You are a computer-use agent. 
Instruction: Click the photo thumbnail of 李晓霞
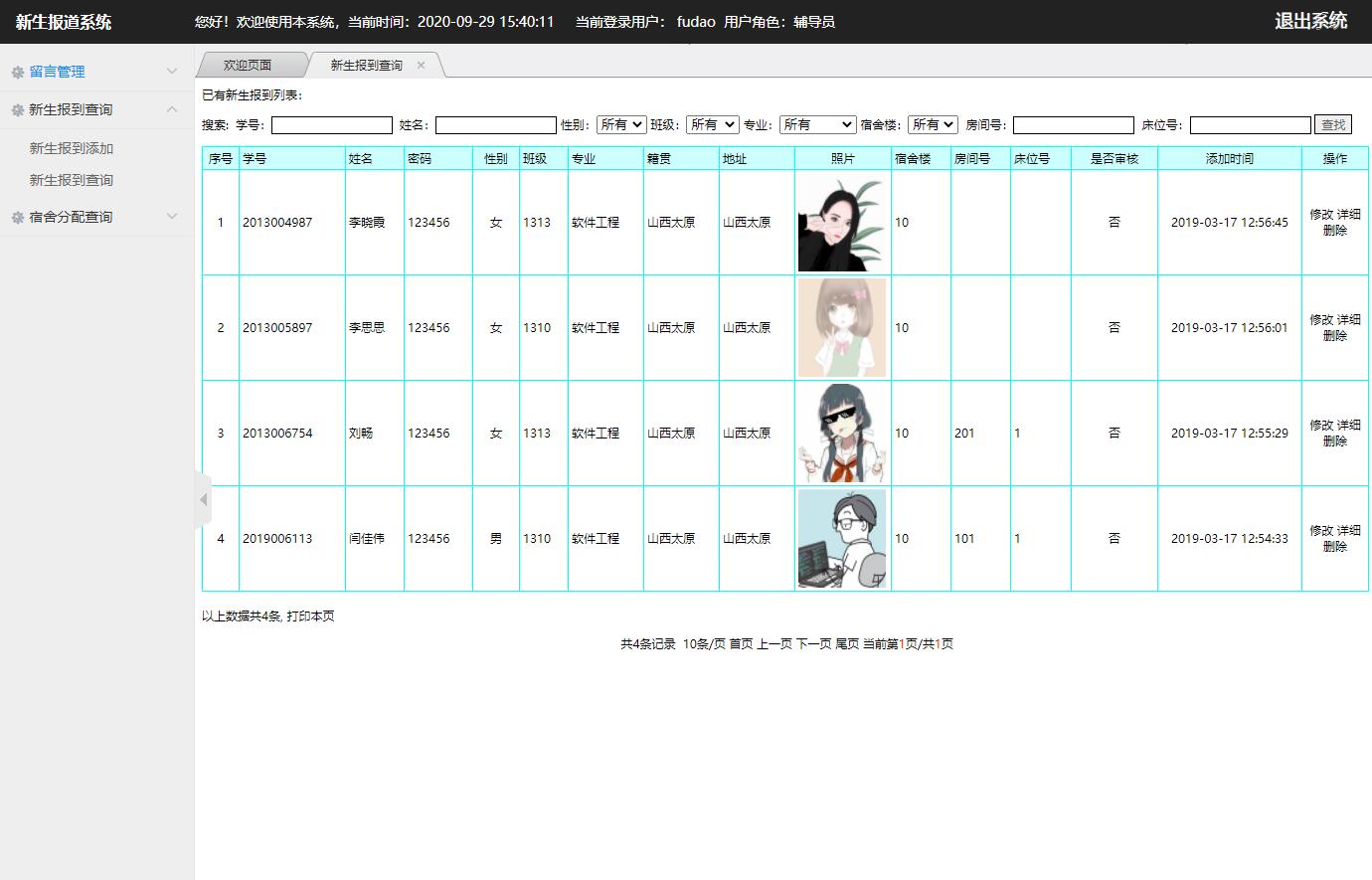(x=842, y=223)
